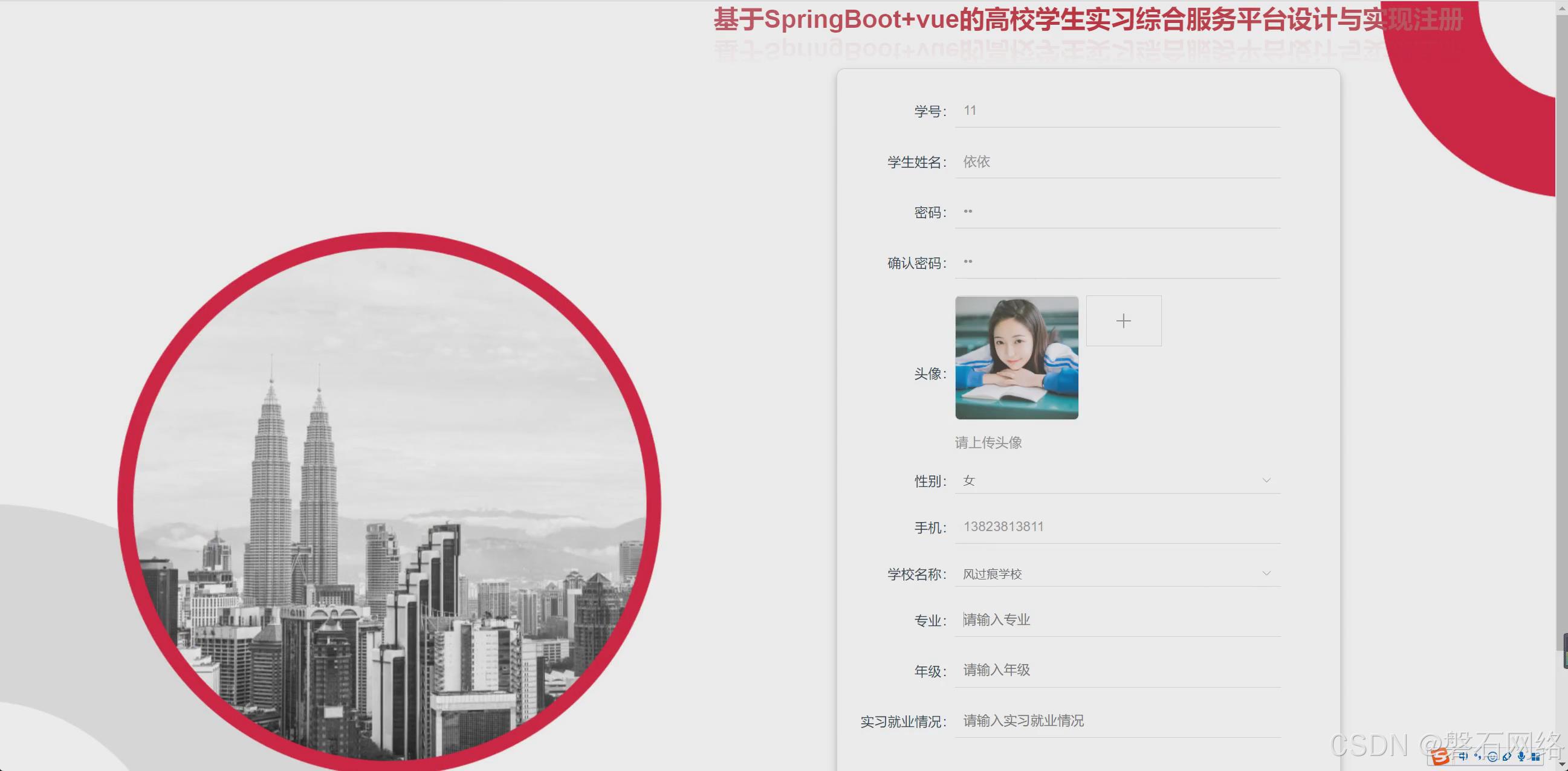Click the uploaded avatar photo thumbnail
The width and height of the screenshot is (1568, 771).
[x=1017, y=358]
